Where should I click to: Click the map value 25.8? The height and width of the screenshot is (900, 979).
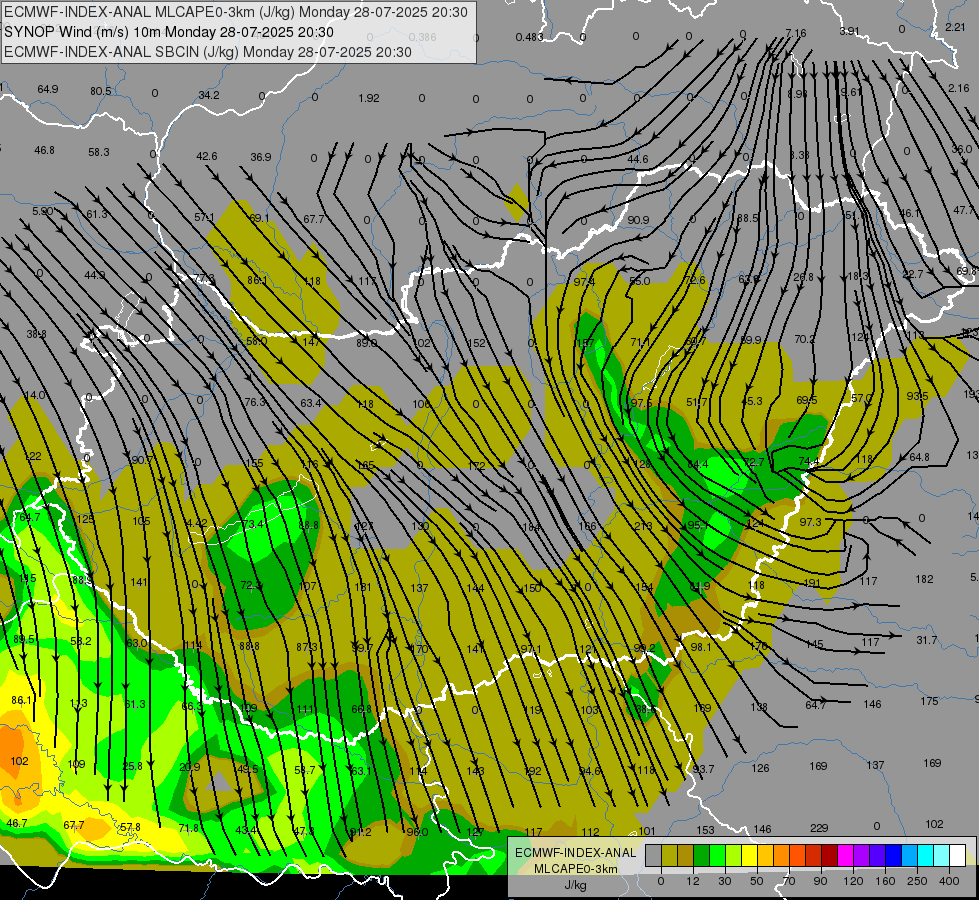point(132,766)
